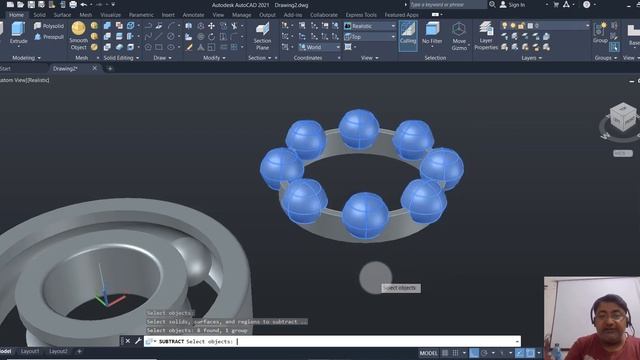
Task: Click the search magnifier icon
Action: click(492, 4)
